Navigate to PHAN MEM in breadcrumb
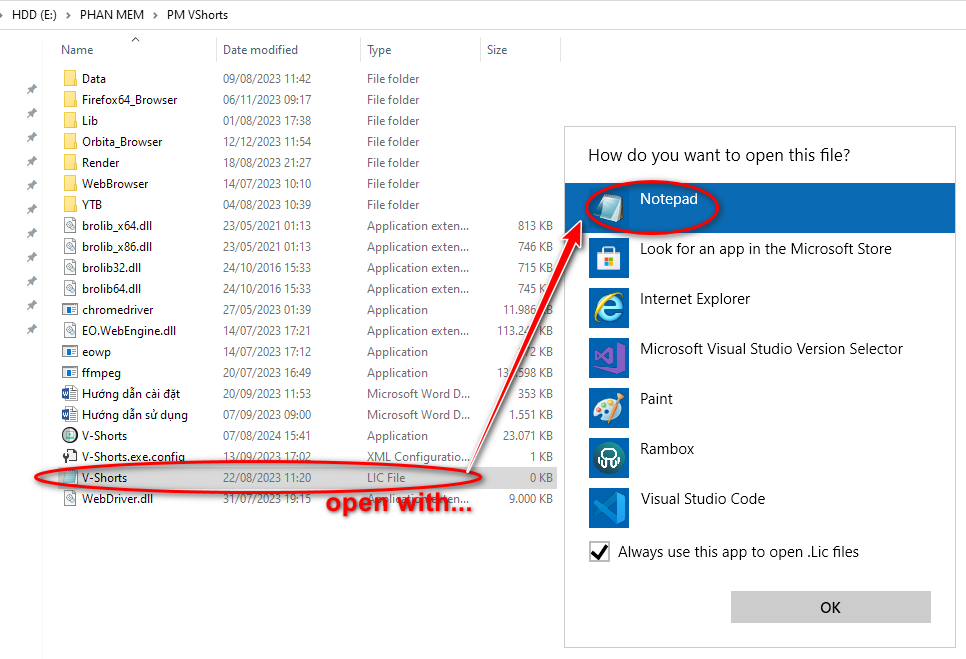 tap(112, 15)
